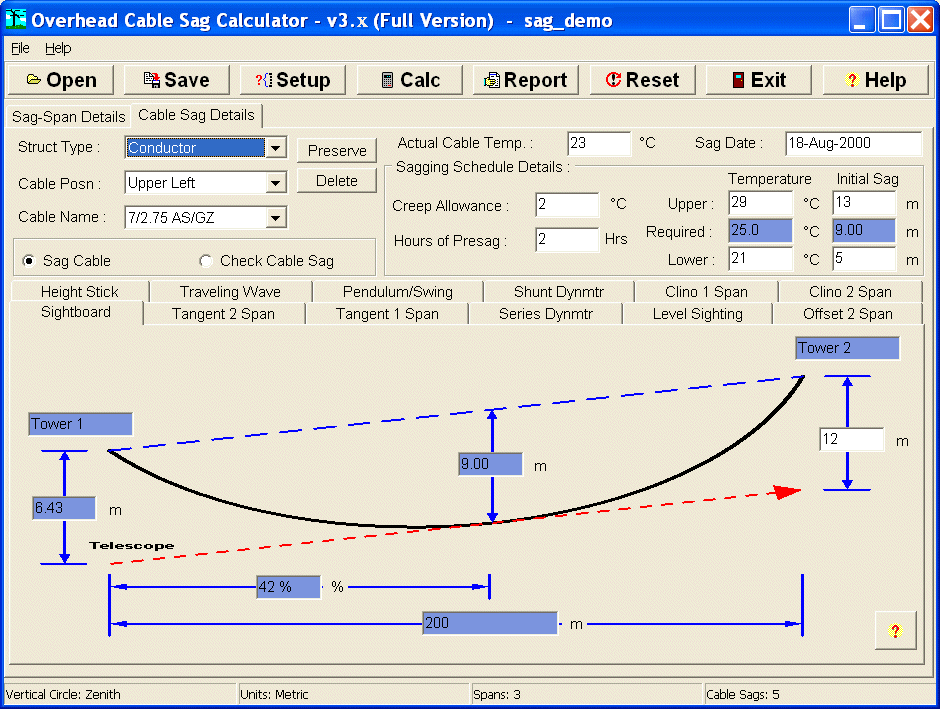
Task: Expand the Cable Posn dropdown
Action: [x=276, y=183]
